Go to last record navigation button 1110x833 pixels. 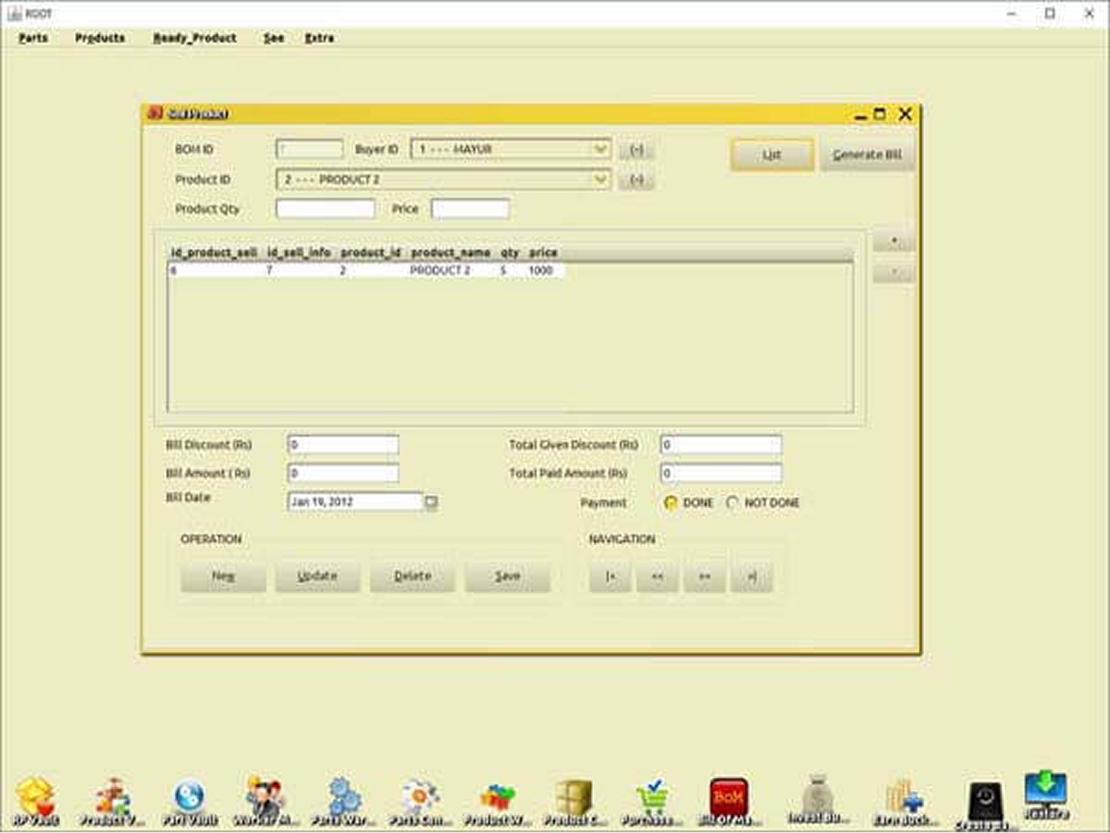coord(752,577)
